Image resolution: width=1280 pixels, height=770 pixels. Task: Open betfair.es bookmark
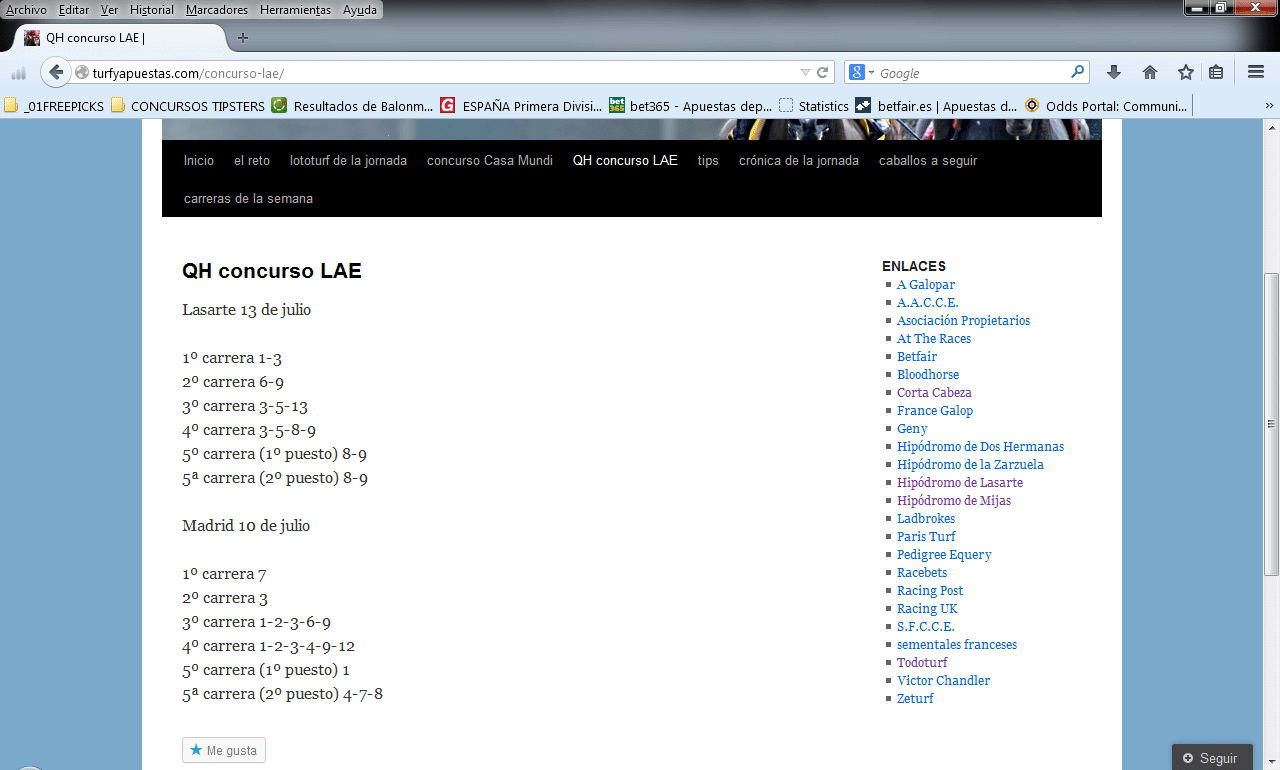936,106
